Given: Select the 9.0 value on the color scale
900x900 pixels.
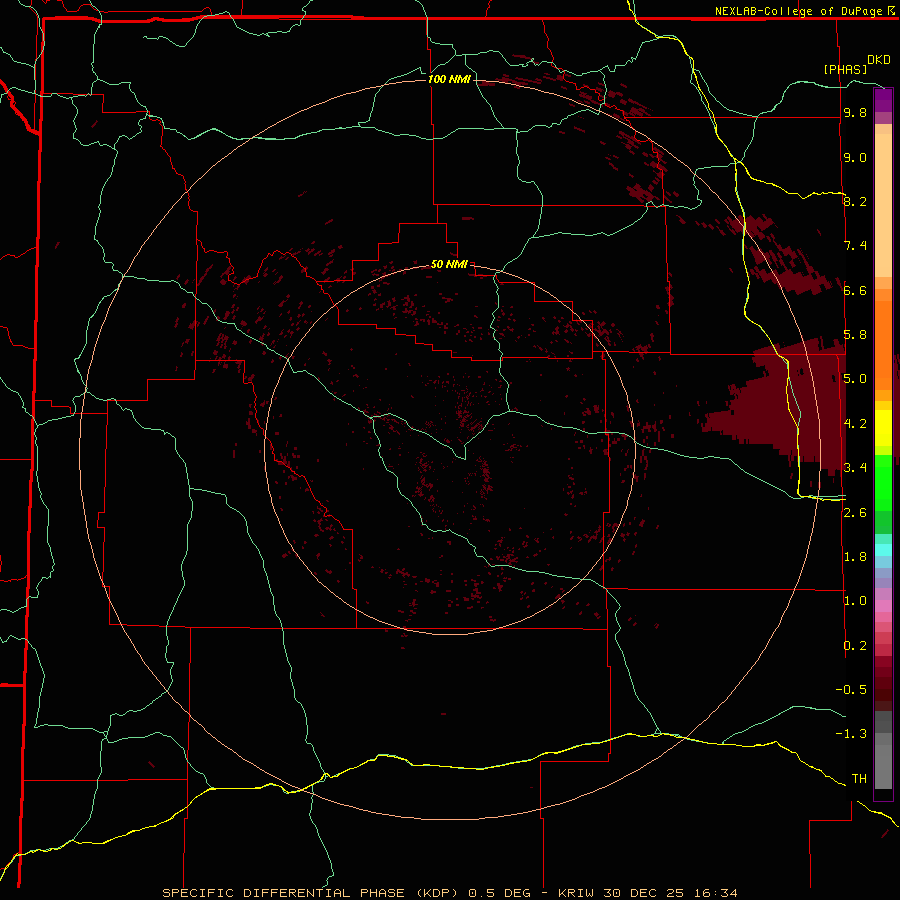Looking at the screenshot, I should coord(855,158).
